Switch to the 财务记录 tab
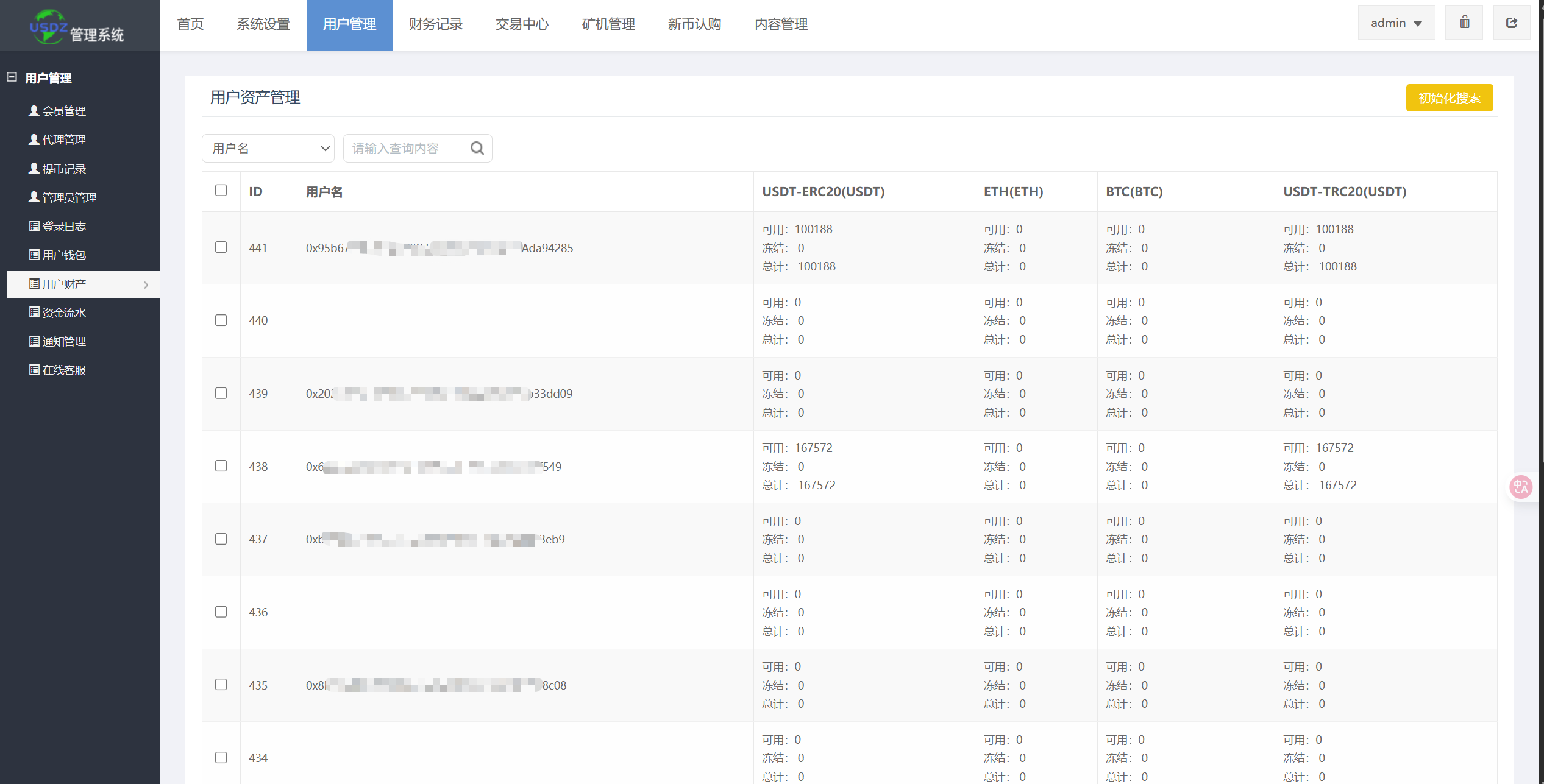The image size is (1544, 784). 435,24
